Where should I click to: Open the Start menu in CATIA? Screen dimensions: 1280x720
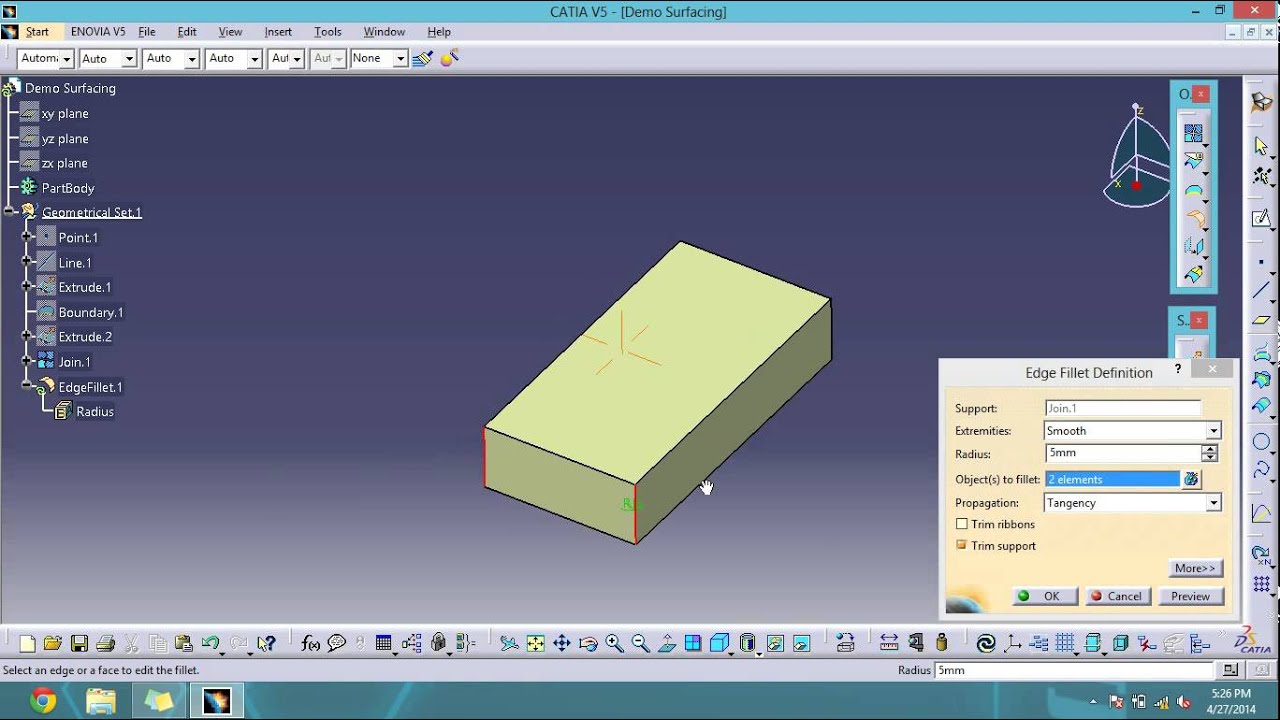37,32
